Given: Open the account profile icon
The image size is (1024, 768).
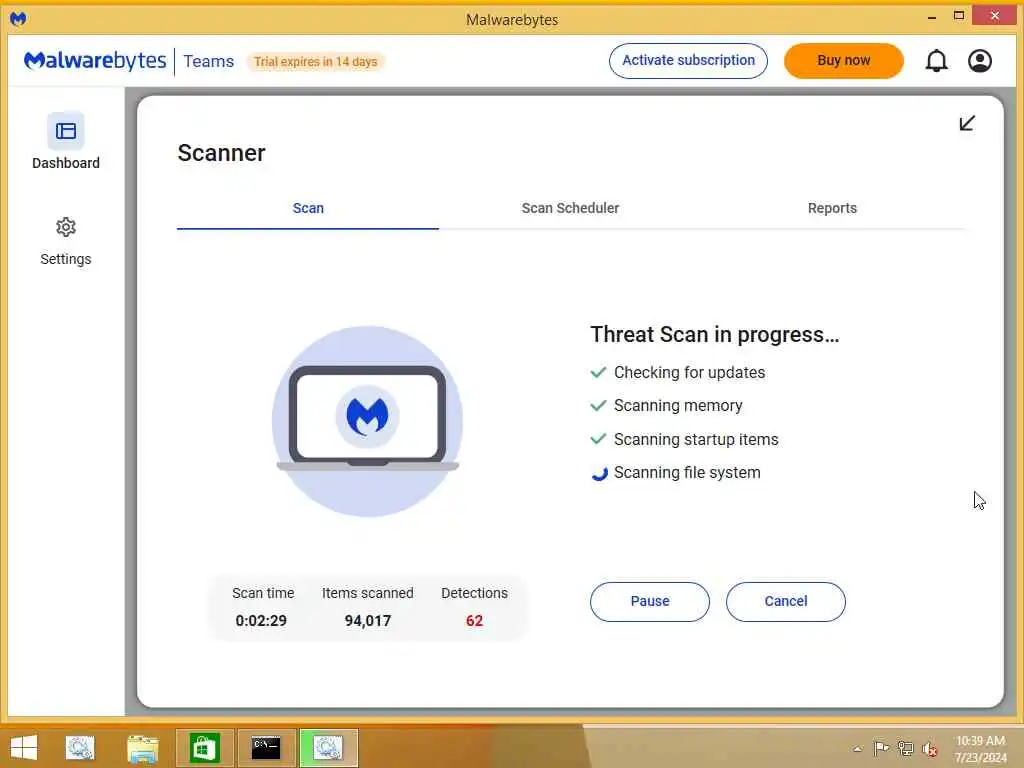Looking at the screenshot, I should pyautogui.click(x=980, y=61).
